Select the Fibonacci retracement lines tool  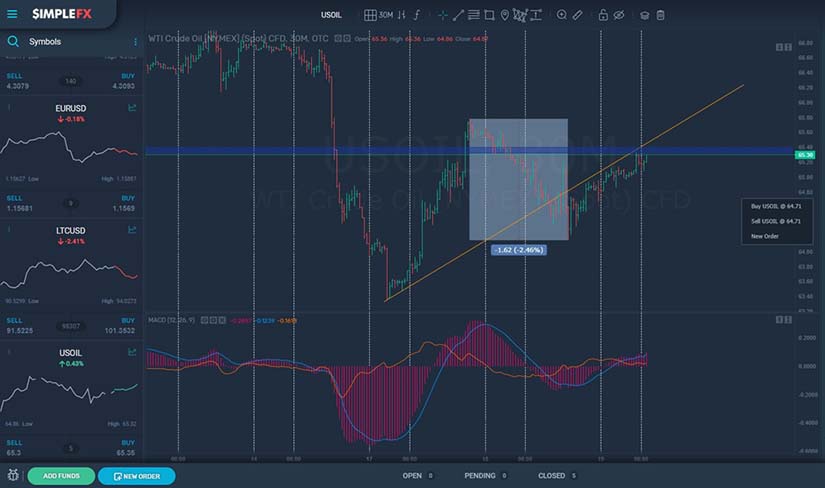(x=474, y=15)
